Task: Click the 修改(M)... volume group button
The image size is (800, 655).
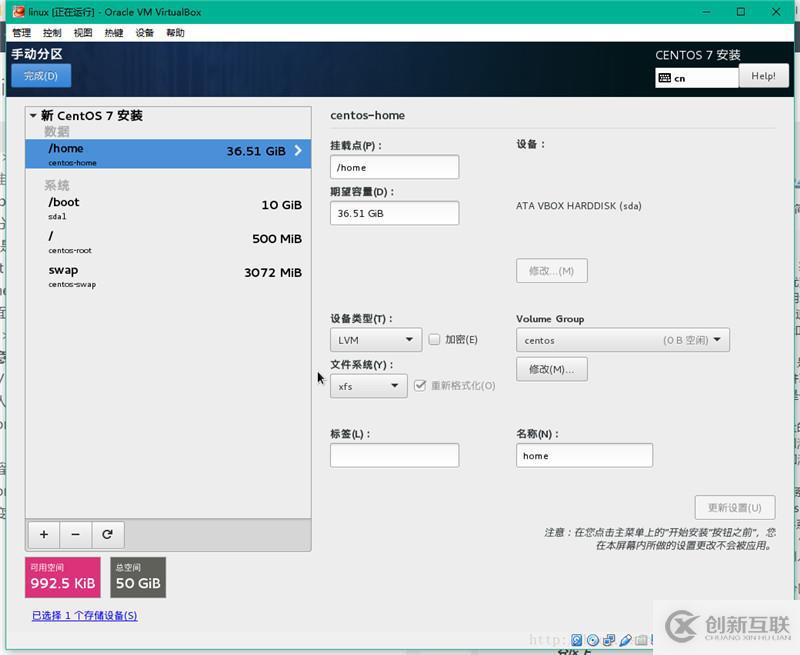Action: coord(552,369)
